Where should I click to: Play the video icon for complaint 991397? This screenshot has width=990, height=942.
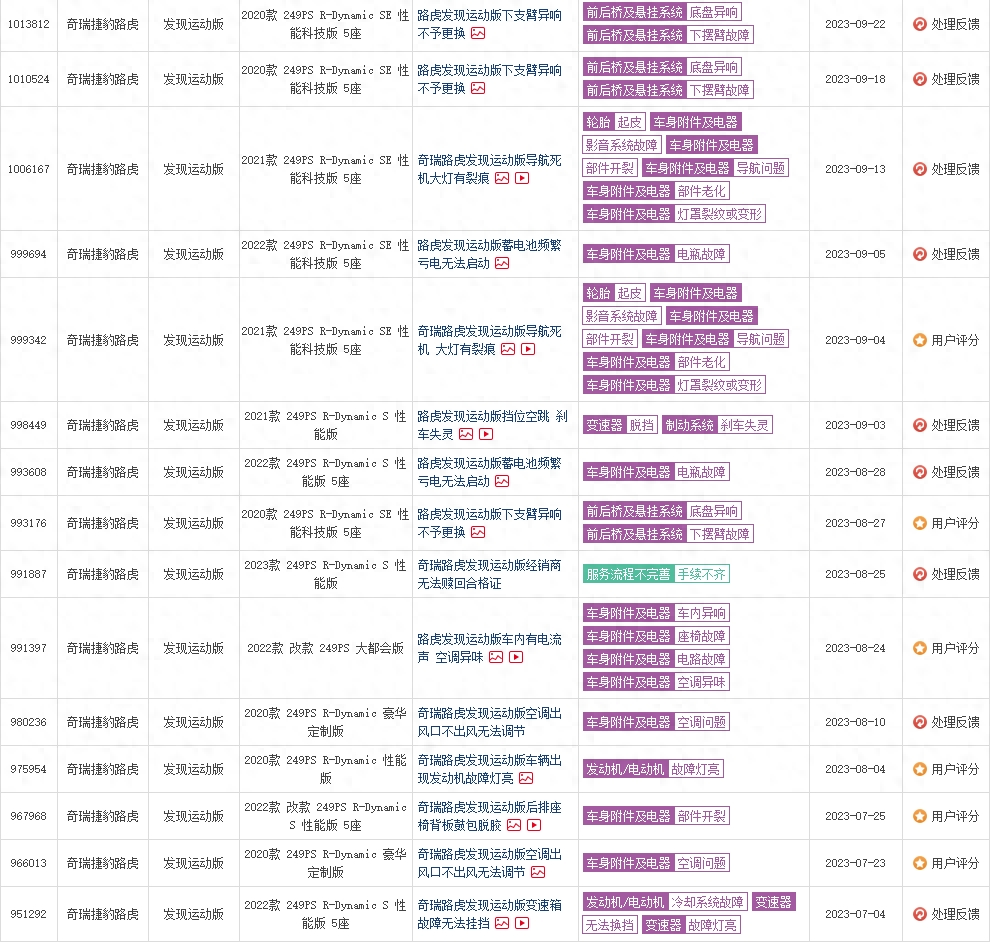[x=516, y=657]
